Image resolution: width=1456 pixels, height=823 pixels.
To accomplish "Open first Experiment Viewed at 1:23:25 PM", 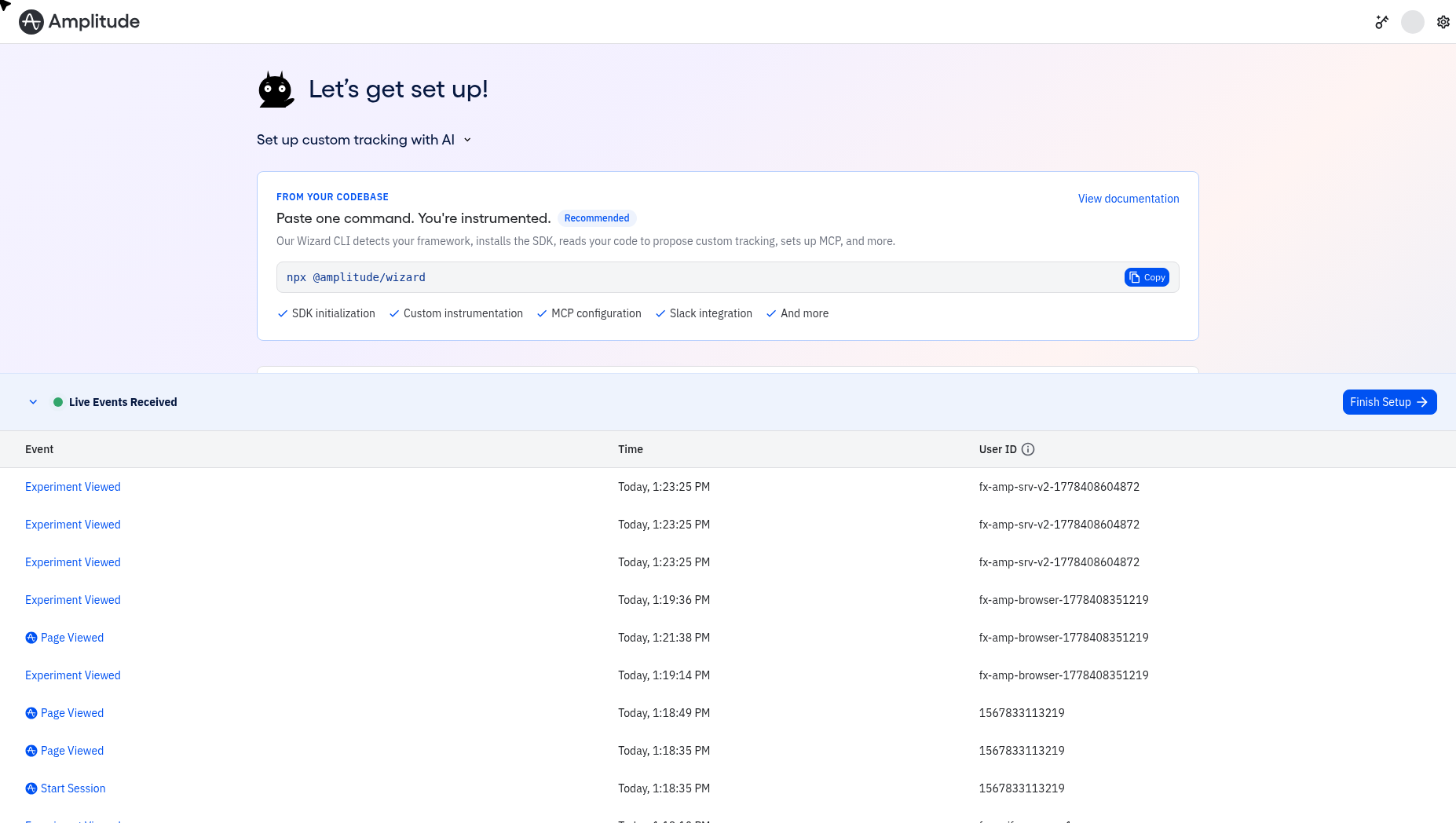I will (x=73, y=487).
